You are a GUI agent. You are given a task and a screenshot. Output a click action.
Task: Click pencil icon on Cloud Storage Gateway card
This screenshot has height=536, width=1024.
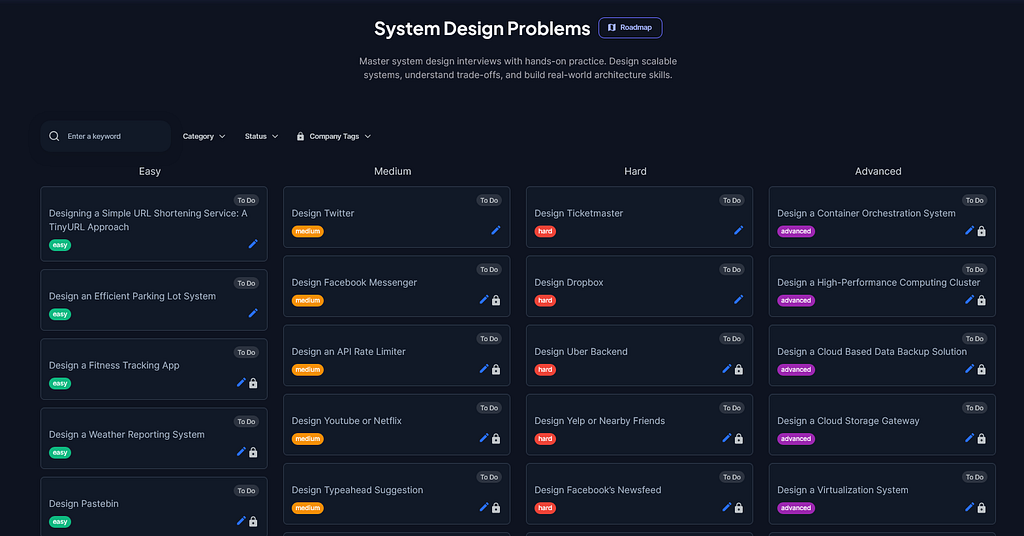pos(970,438)
